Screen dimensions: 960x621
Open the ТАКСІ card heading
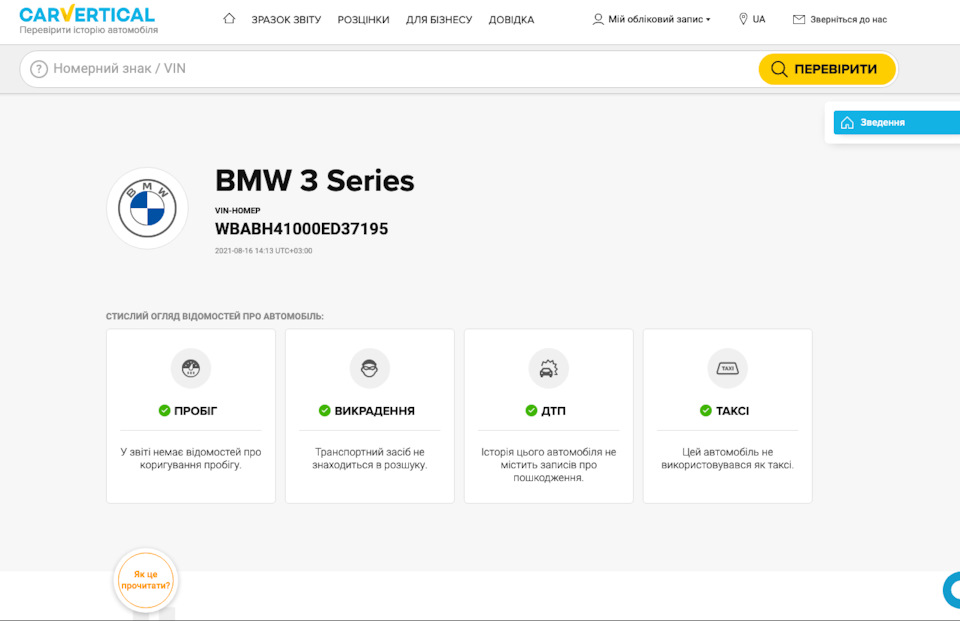point(732,411)
